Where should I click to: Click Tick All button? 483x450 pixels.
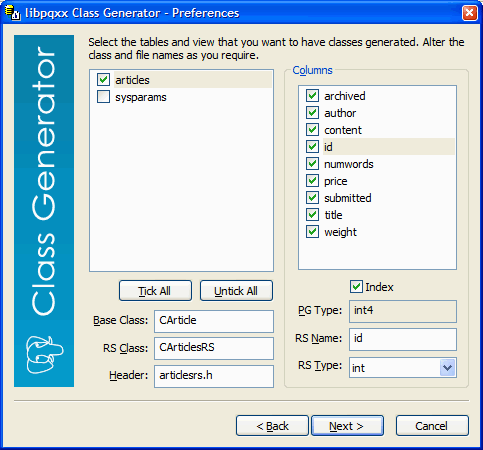click(x=155, y=291)
